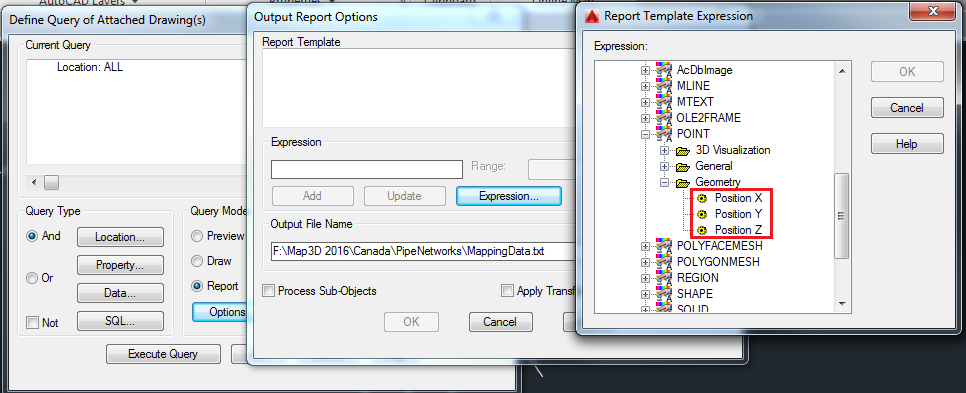Click the SHAPE object class icon

663,294
